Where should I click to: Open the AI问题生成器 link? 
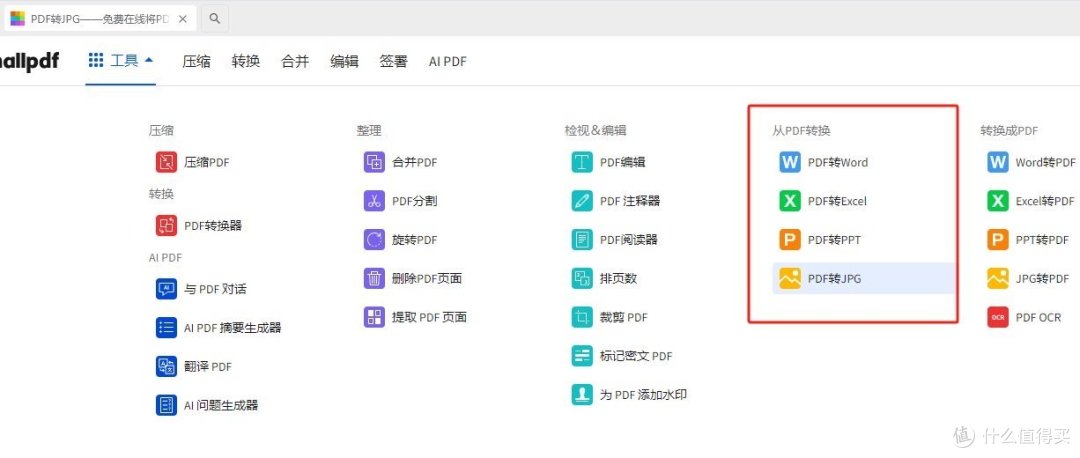221,405
